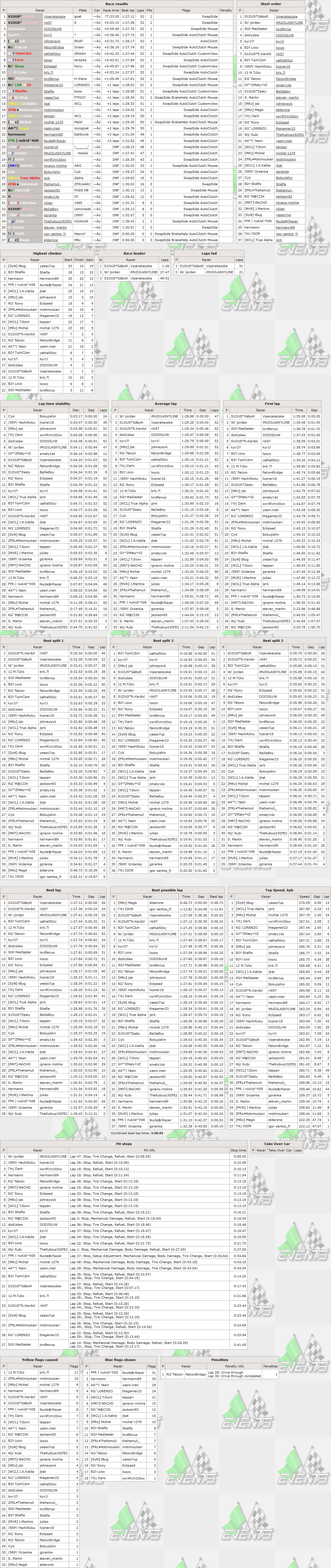
Task: Open iMUDILASKYLINE link in Pit stops first row
Action: [x=53, y=1156]
